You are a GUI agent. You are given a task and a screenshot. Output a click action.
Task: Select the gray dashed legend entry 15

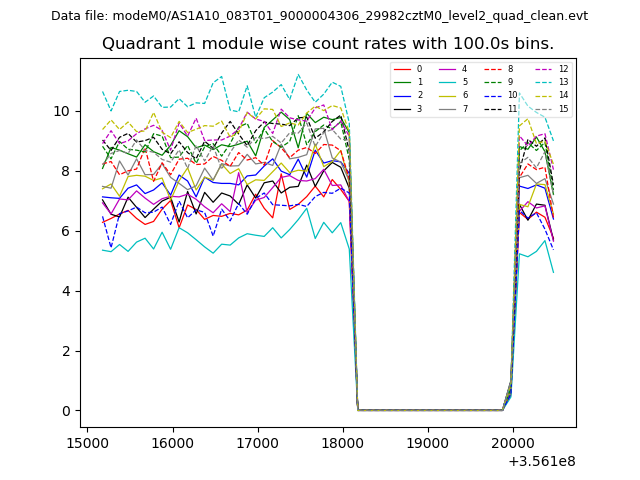[x=548, y=108]
